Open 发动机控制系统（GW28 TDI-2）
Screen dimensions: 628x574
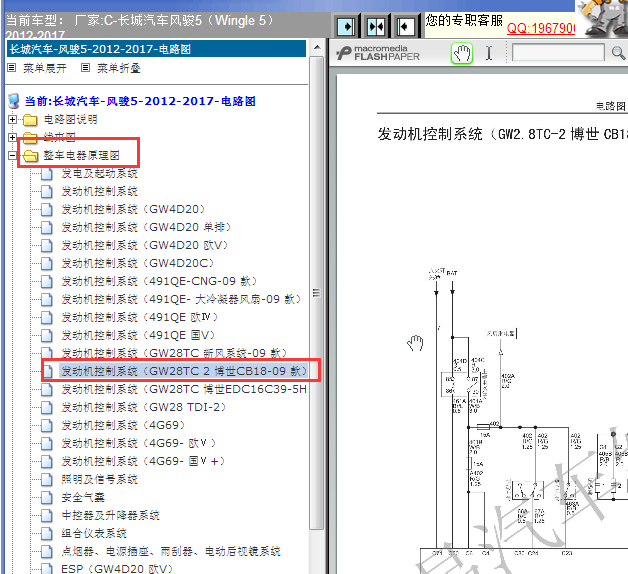[144, 407]
